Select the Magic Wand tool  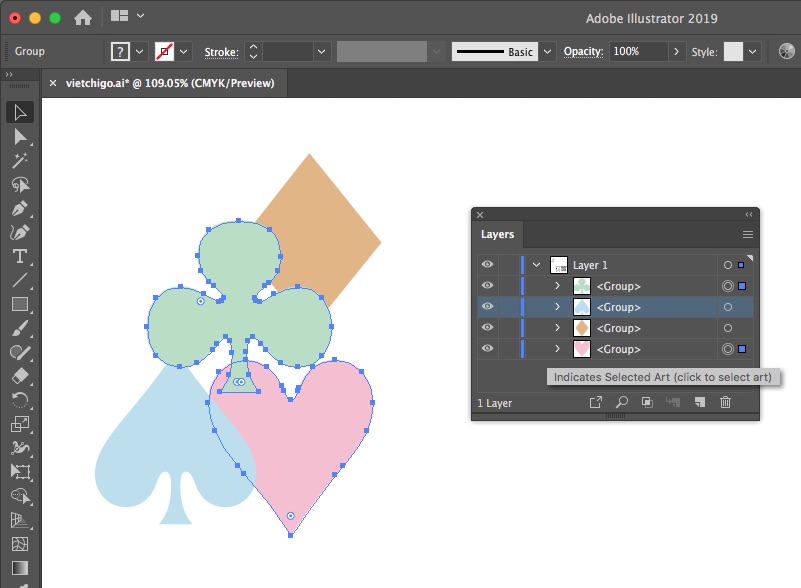tap(20, 160)
